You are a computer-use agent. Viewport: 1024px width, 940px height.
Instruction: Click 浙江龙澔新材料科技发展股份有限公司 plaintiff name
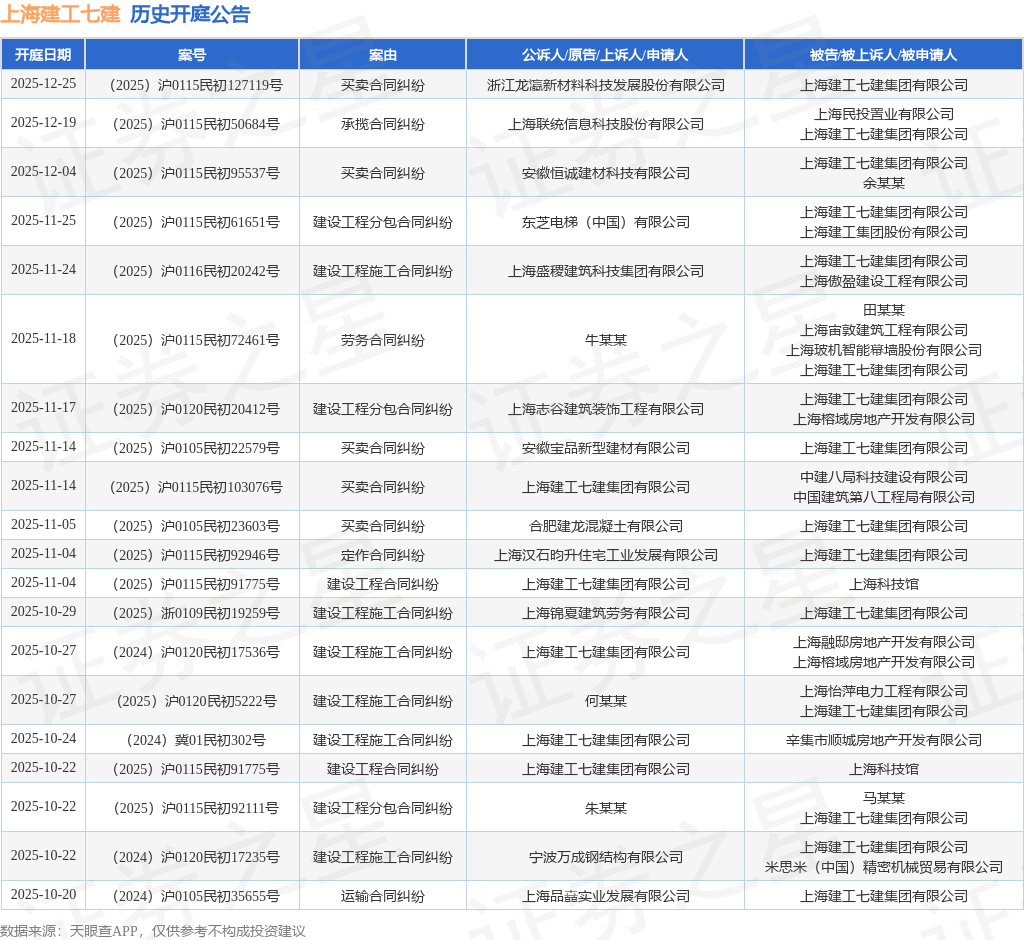coord(604,85)
